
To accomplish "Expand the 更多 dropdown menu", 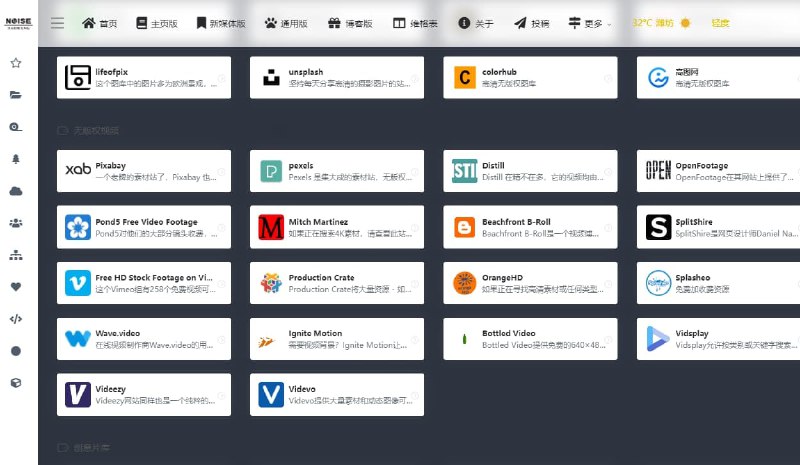I will click(589, 23).
